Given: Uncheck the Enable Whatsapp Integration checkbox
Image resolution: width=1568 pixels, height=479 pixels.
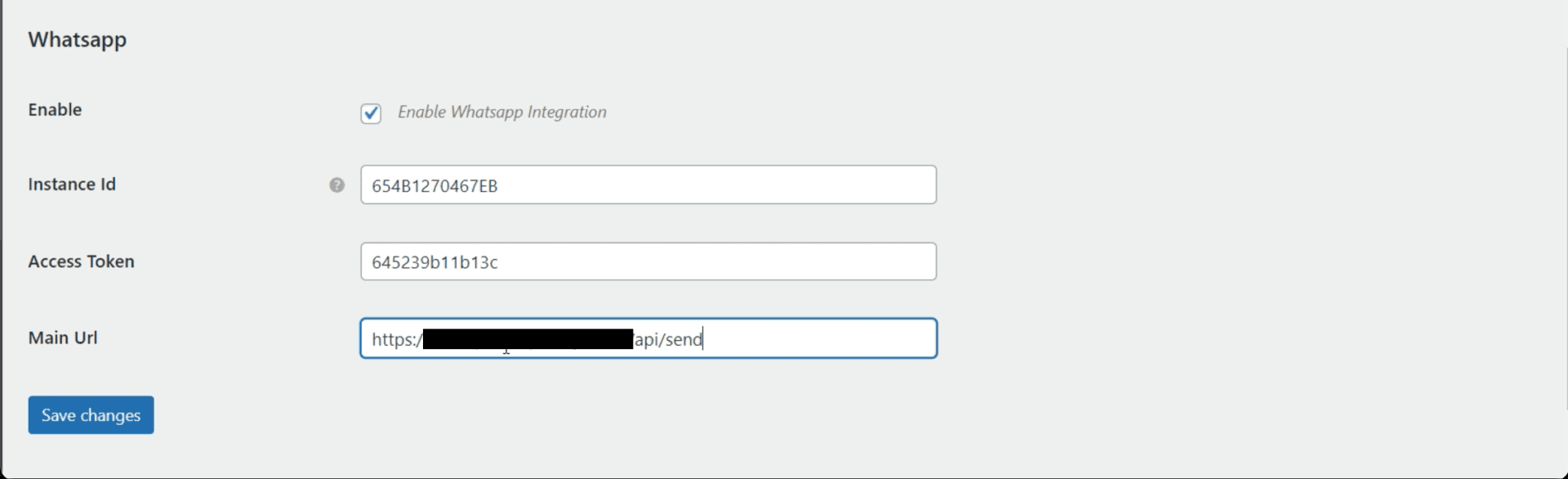Looking at the screenshot, I should tap(371, 113).
